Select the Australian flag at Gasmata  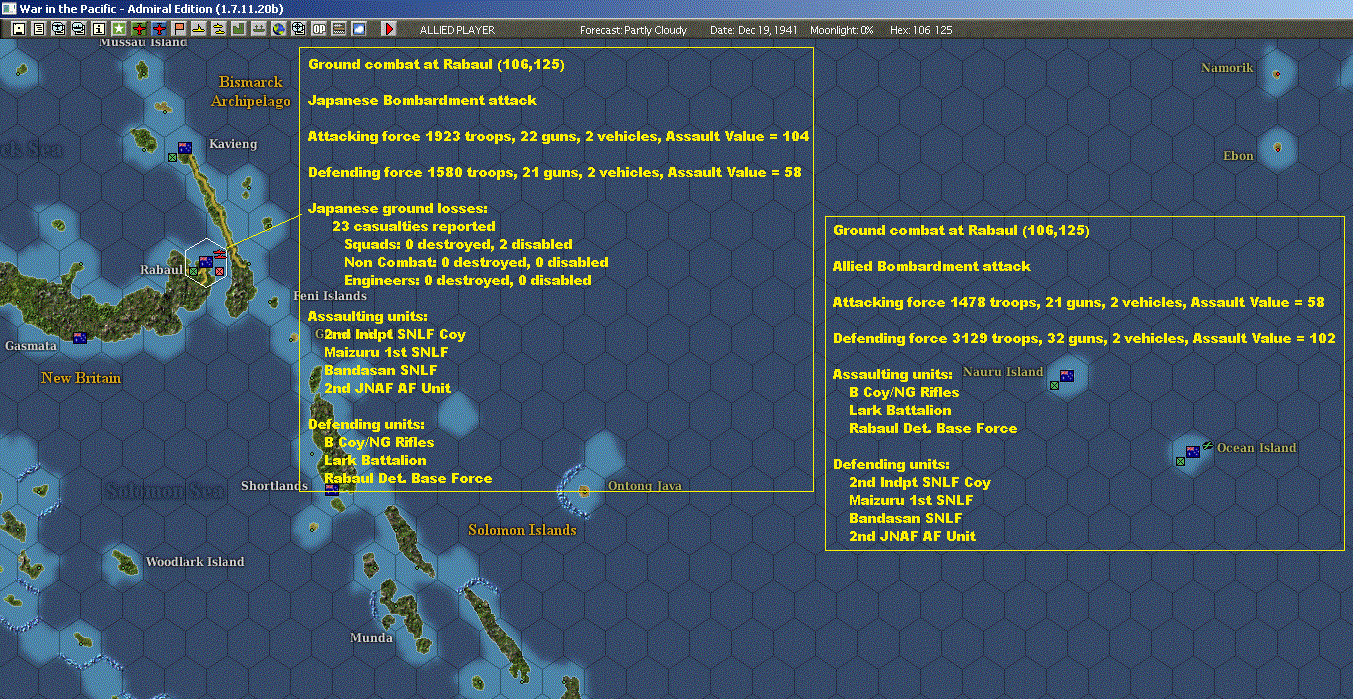click(80, 338)
